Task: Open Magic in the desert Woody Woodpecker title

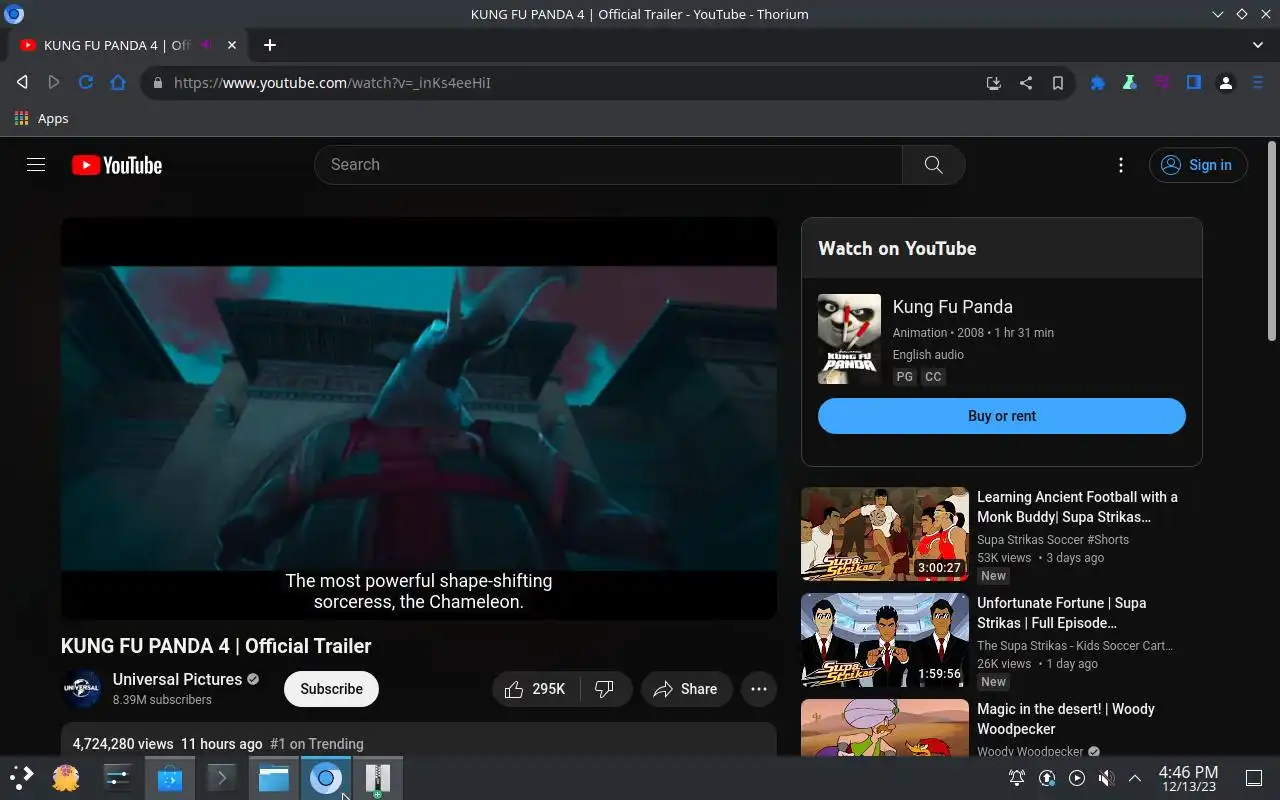Action: pyautogui.click(x=1065, y=719)
